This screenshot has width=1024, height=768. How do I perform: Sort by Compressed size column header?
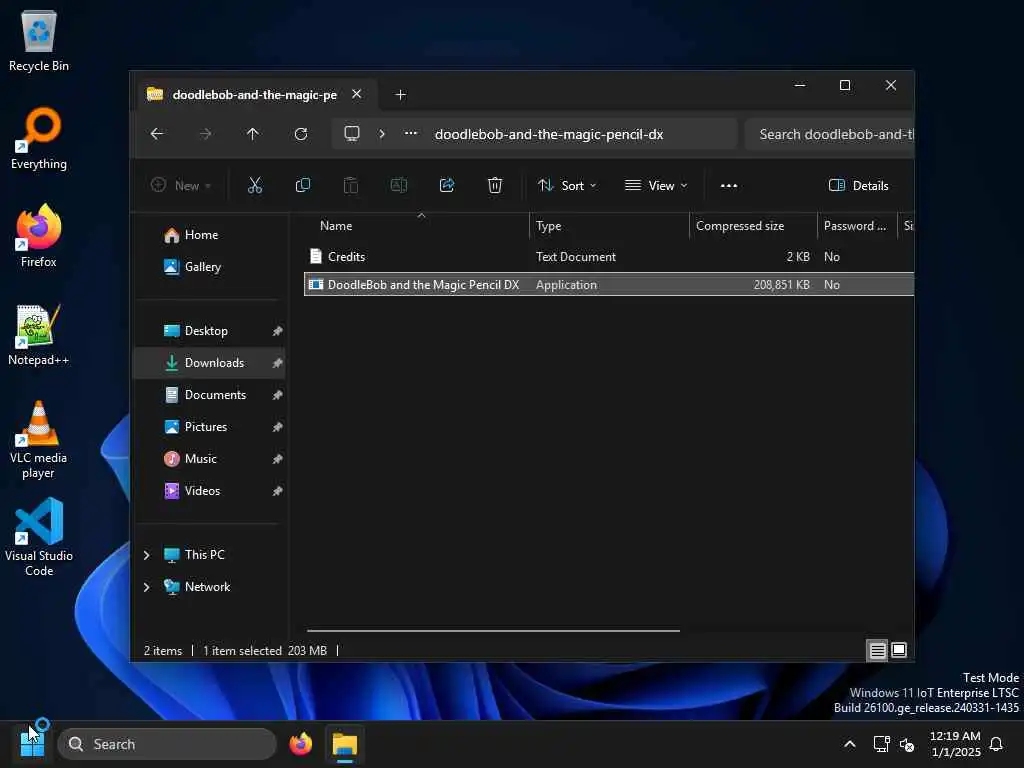coord(753,226)
